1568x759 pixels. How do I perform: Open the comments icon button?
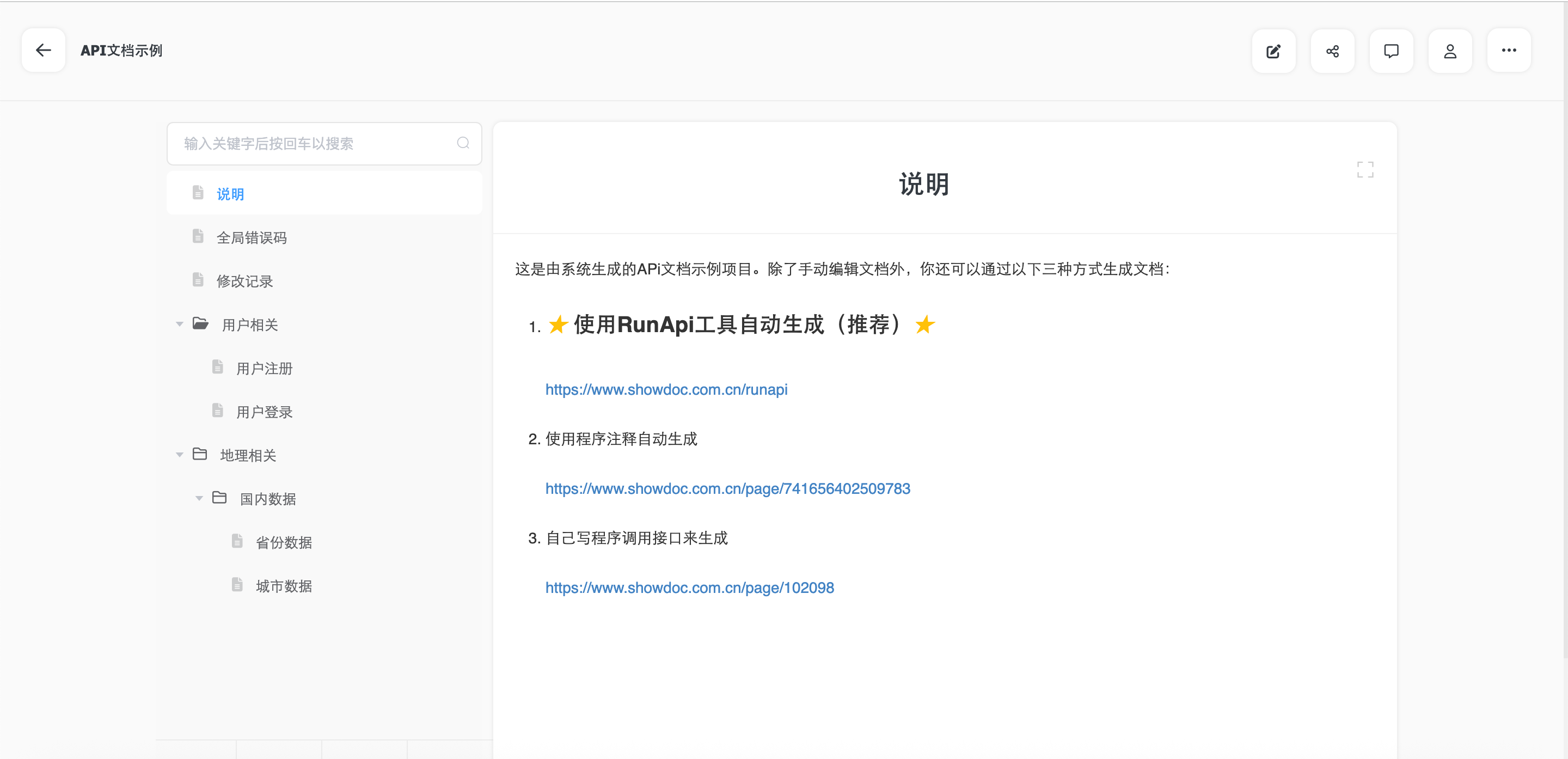(x=1391, y=51)
